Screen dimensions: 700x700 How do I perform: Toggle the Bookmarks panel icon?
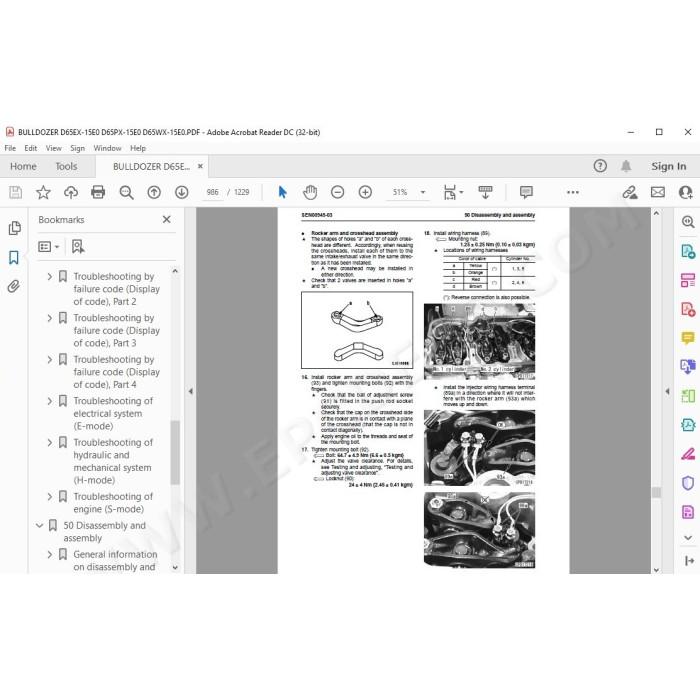click(x=14, y=257)
